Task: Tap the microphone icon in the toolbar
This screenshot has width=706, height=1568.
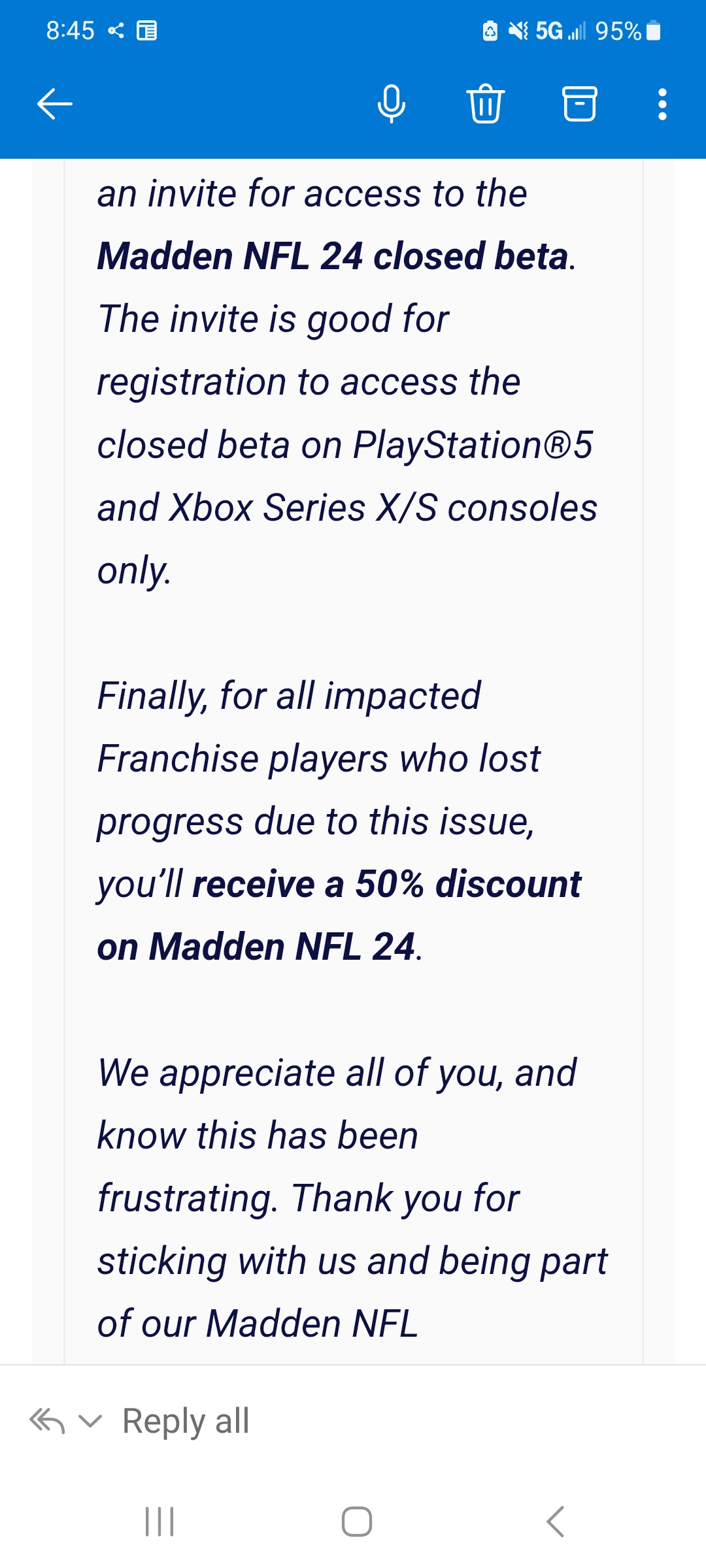Action: pos(392,104)
